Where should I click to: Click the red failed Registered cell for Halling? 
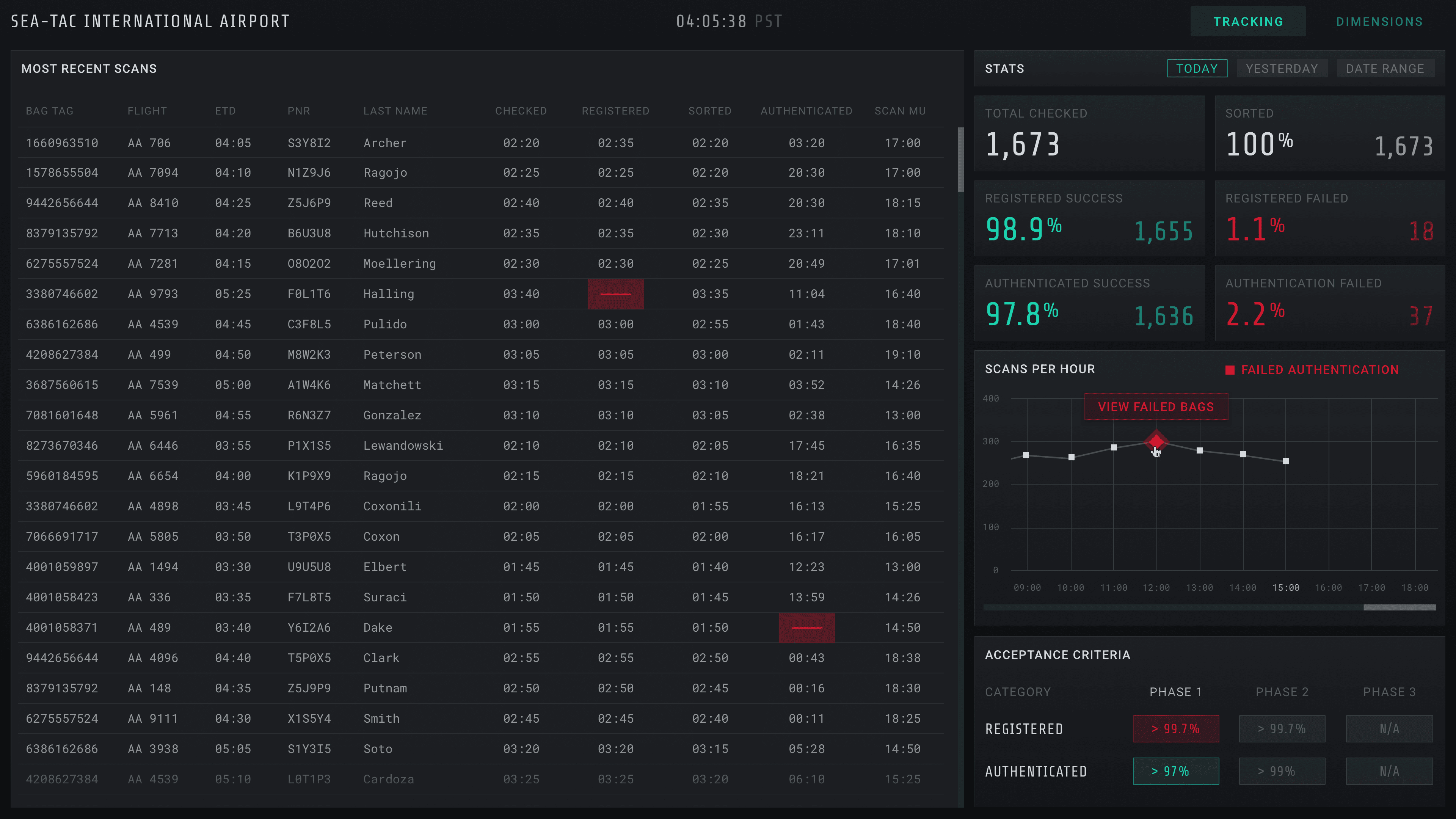615,294
